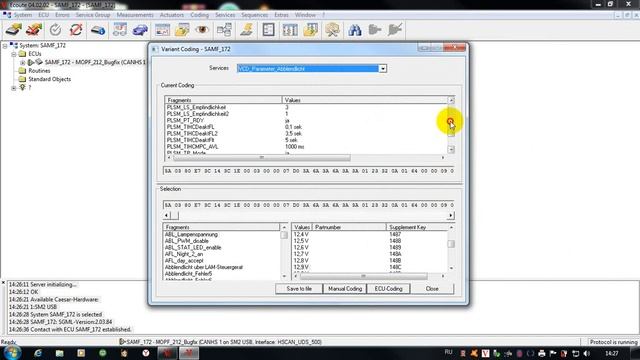Viewport: 640px width, 360px height.
Task: Click the binary columns toolbar icon
Action: (290, 30)
